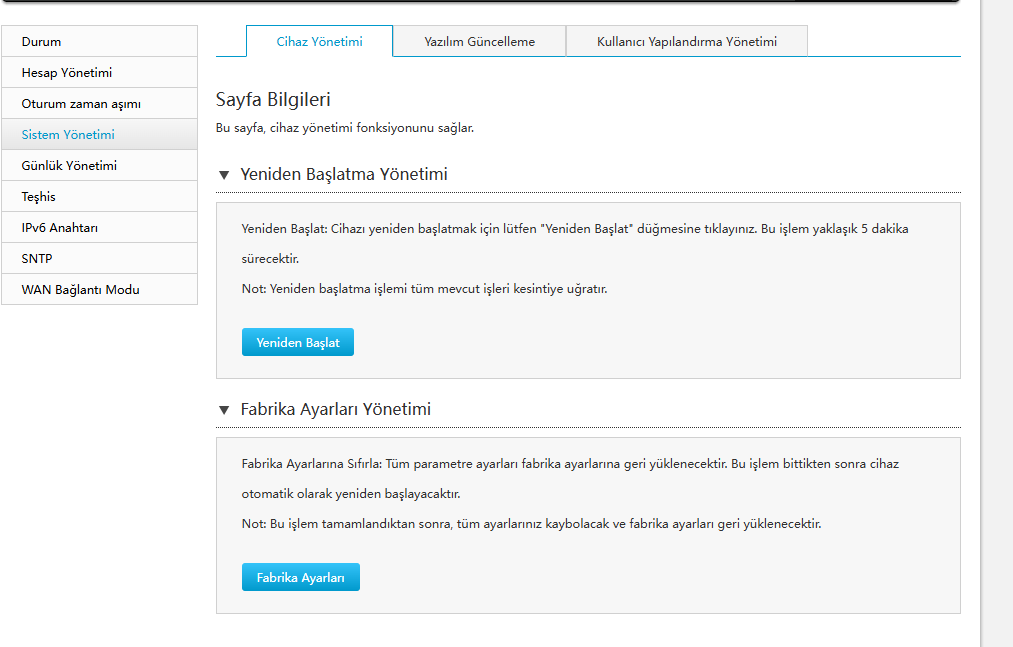Open Günlük Yönetimi sidebar item
This screenshot has width=1013, height=647.
coord(99,165)
